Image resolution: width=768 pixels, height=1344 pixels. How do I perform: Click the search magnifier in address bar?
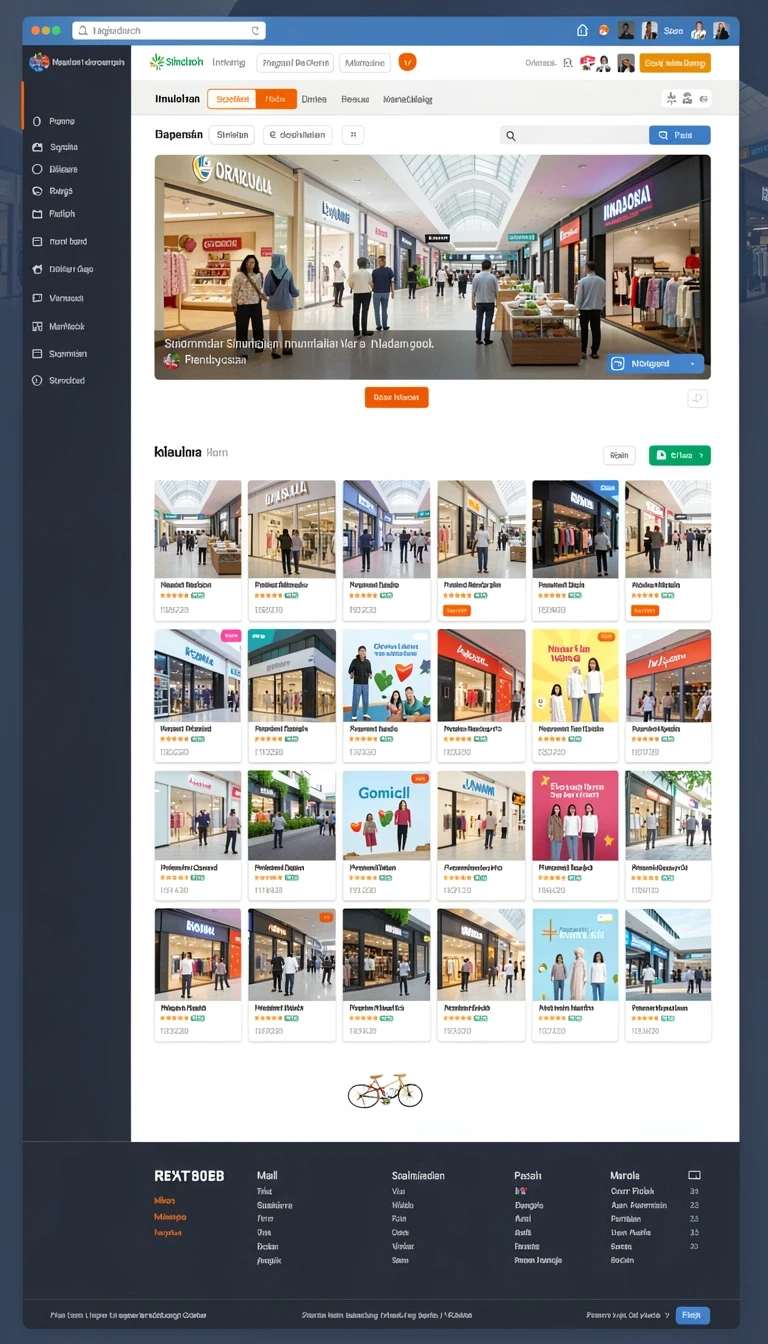(x=83, y=31)
